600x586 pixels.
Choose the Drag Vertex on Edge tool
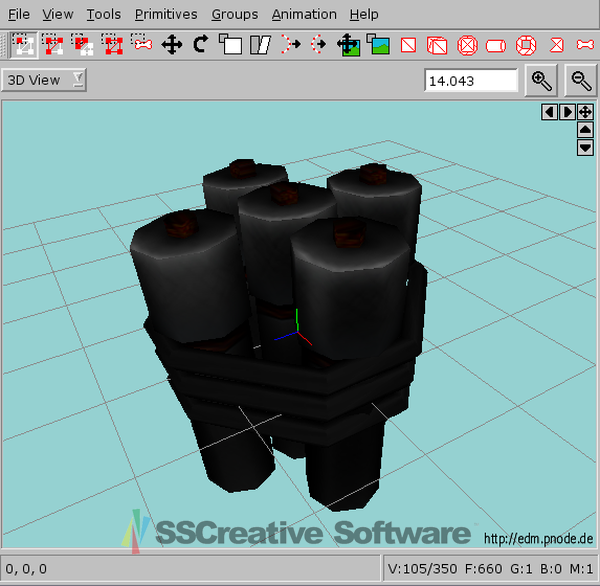[319, 45]
